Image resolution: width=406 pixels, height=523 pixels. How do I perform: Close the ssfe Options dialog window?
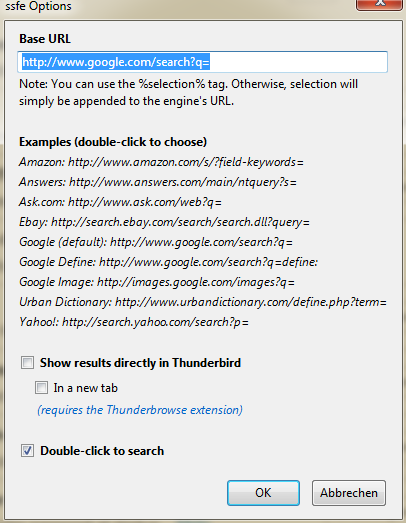point(379,4)
